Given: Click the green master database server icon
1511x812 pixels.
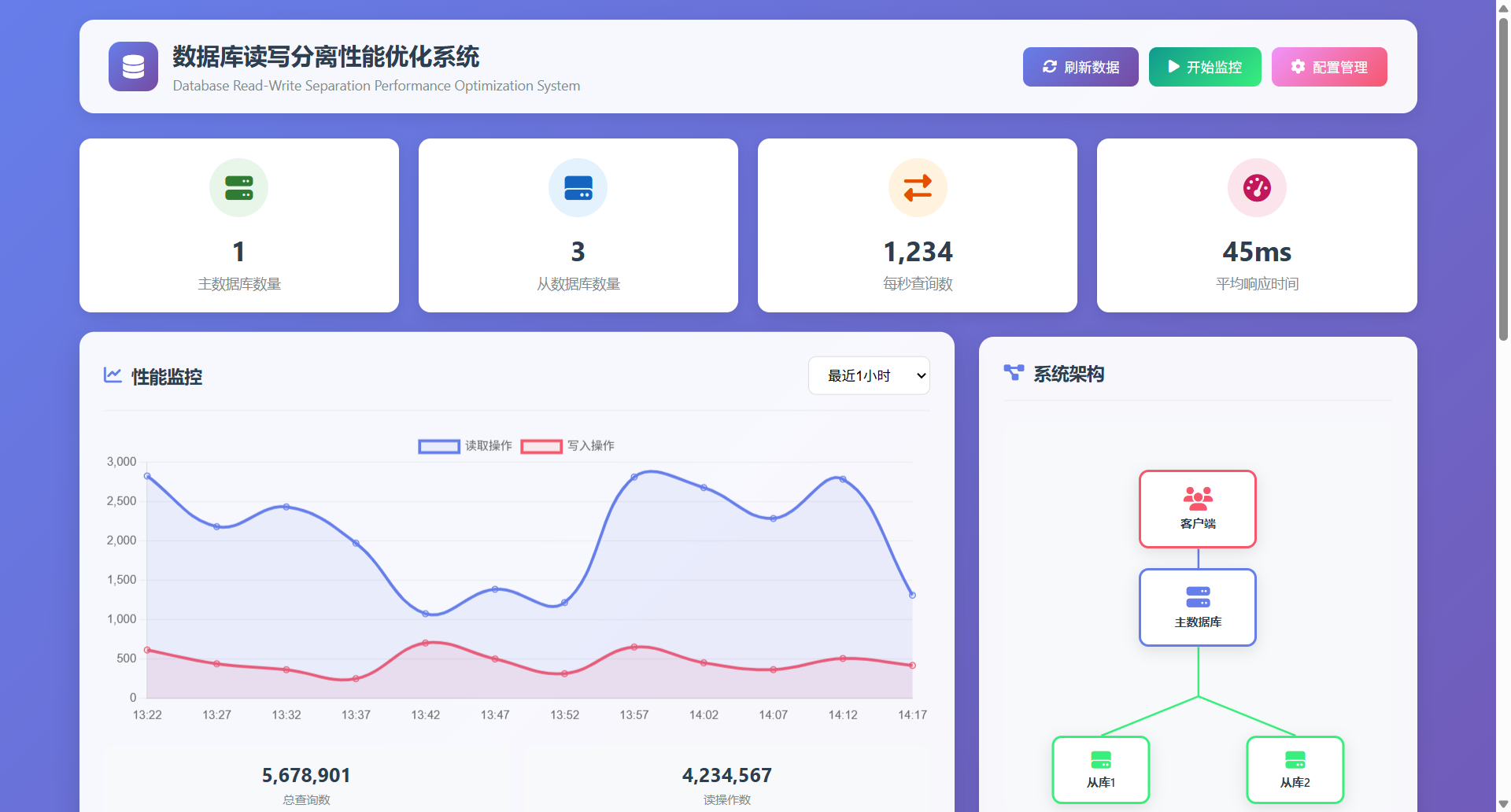Looking at the screenshot, I should (x=238, y=188).
